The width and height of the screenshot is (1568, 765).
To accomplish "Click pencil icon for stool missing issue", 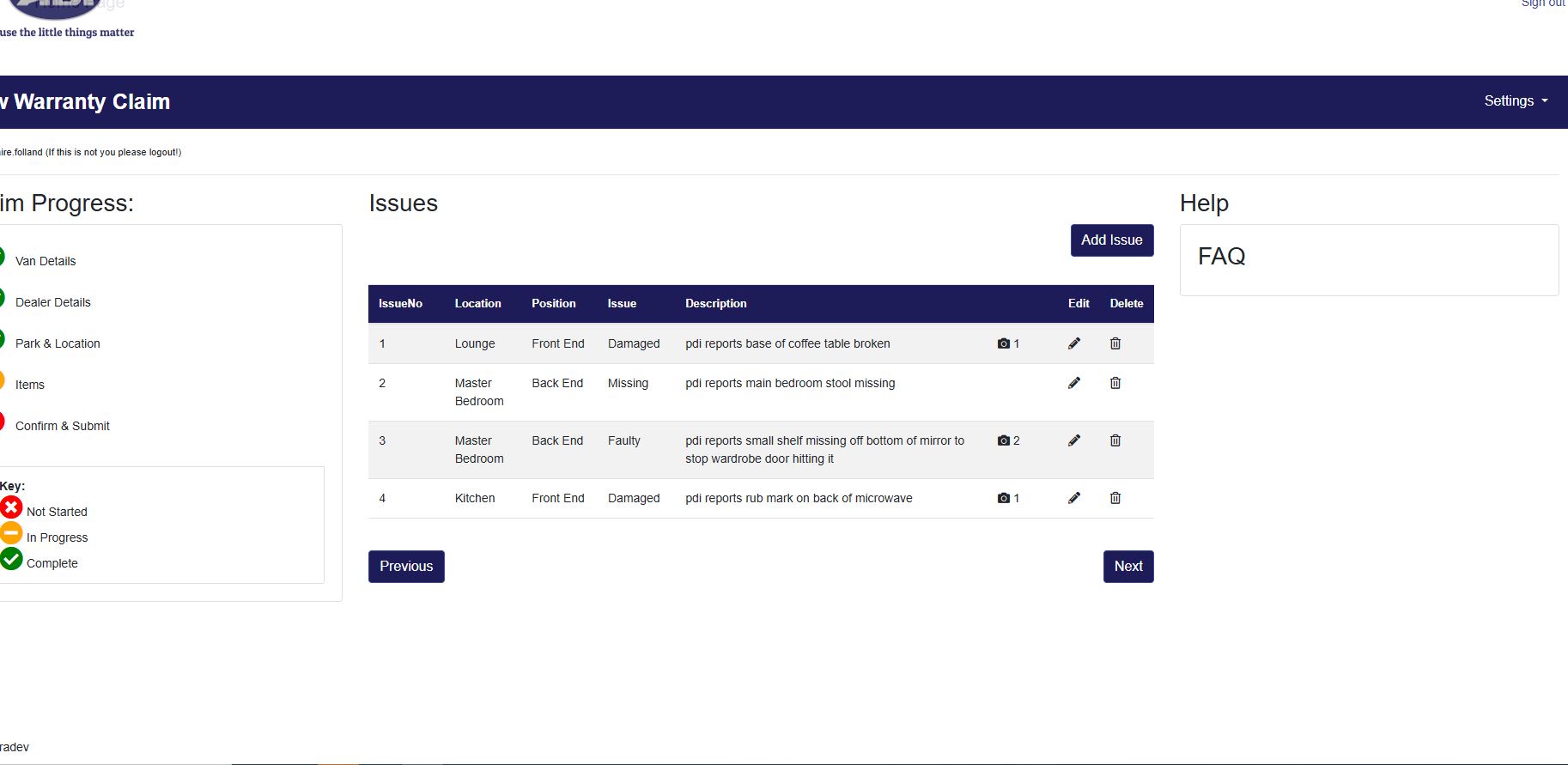I will pyautogui.click(x=1073, y=383).
